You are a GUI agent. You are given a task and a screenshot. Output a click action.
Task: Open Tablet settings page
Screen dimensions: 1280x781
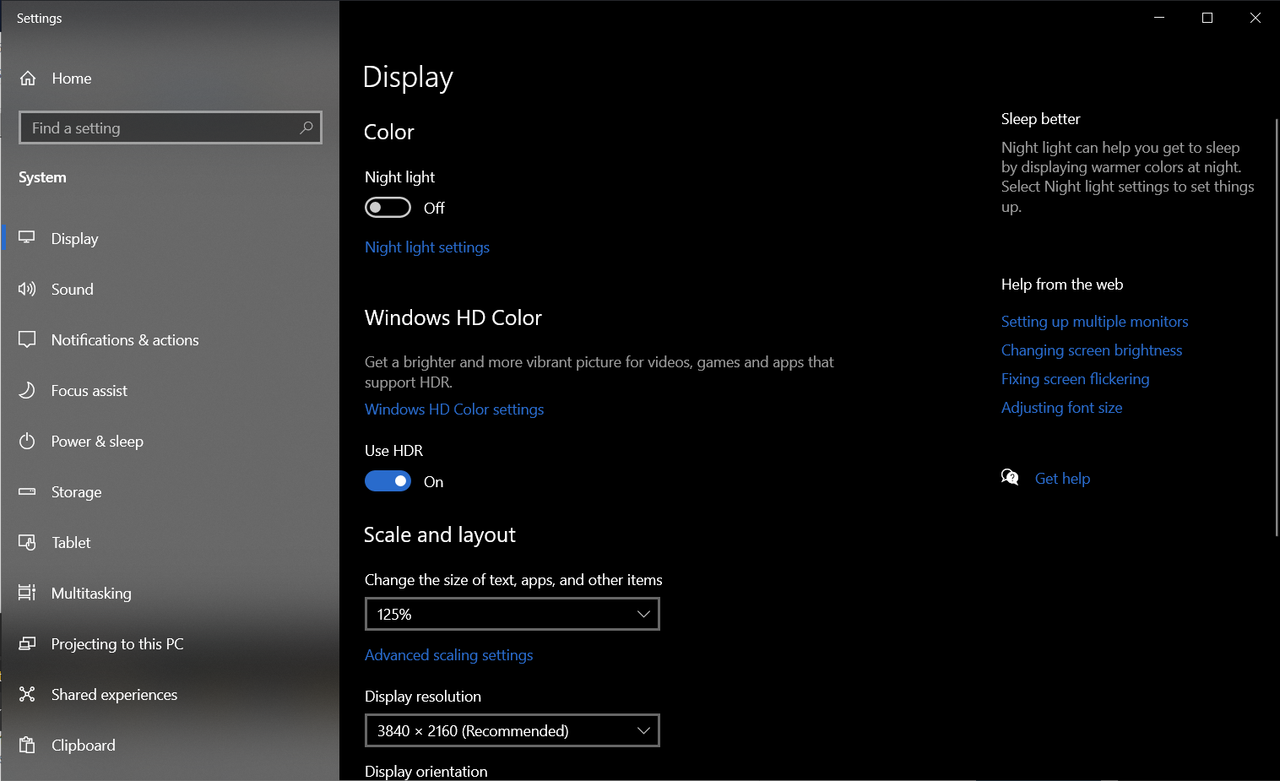[x=170, y=542]
